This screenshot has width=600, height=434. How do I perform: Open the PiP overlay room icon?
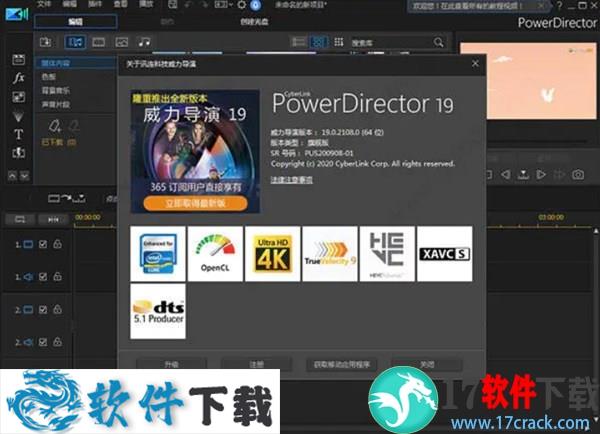coord(18,97)
